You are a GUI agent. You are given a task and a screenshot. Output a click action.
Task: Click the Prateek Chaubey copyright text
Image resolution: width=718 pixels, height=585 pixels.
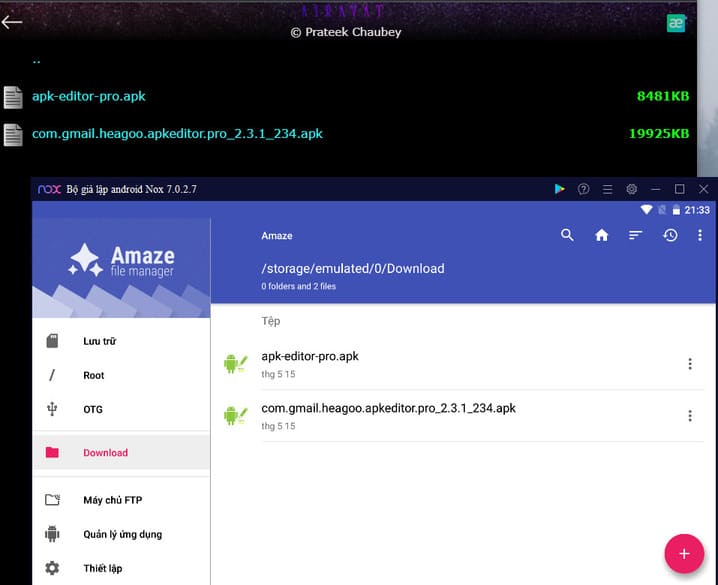[x=346, y=32]
